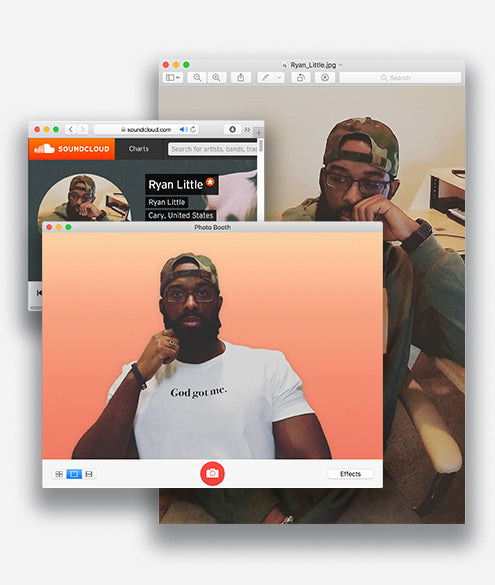The height and width of the screenshot is (585, 495).
Task: Switch to movie clip recording mode
Action: click(x=89, y=474)
